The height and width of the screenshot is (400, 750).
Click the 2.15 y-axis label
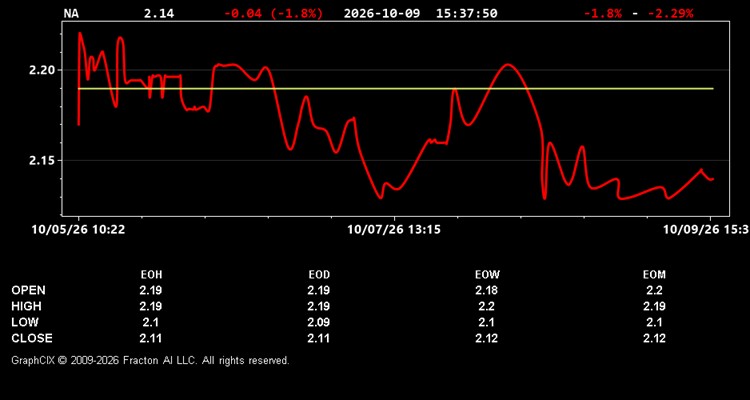41,161
